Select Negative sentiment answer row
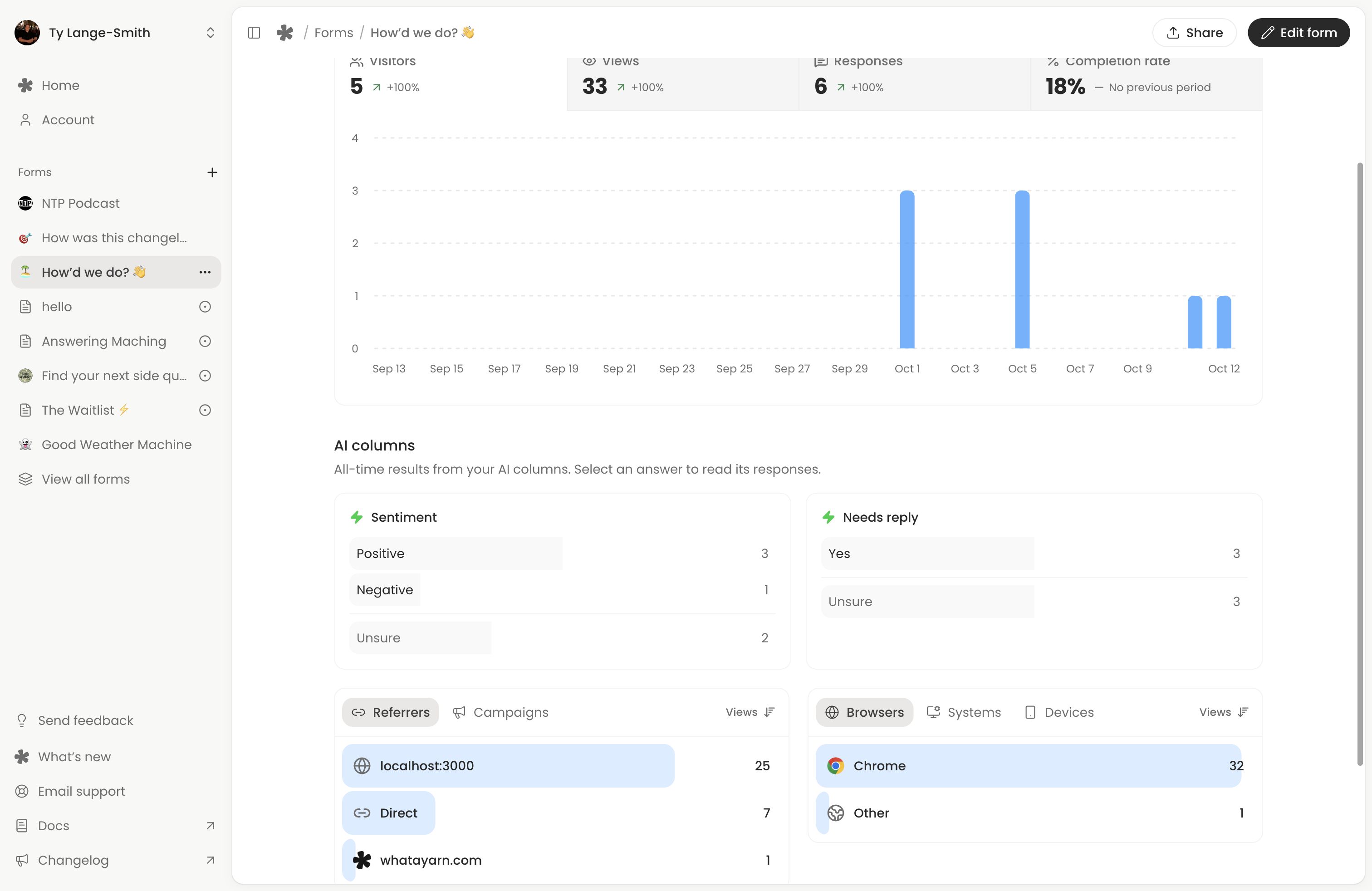This screenshot has width=1372, height=891. (562, 590)
